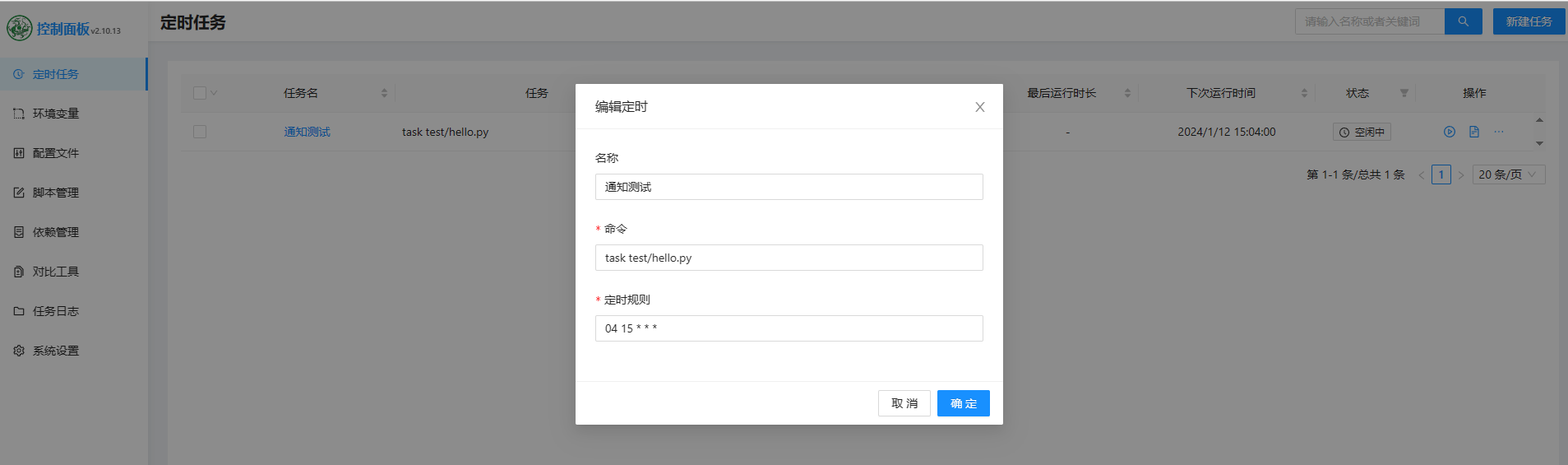Image resolution: width=1568 pixels, height=465 pixels.
Task: Go to 脚本管理 sidebar item
Action: [x=56, y=193]
